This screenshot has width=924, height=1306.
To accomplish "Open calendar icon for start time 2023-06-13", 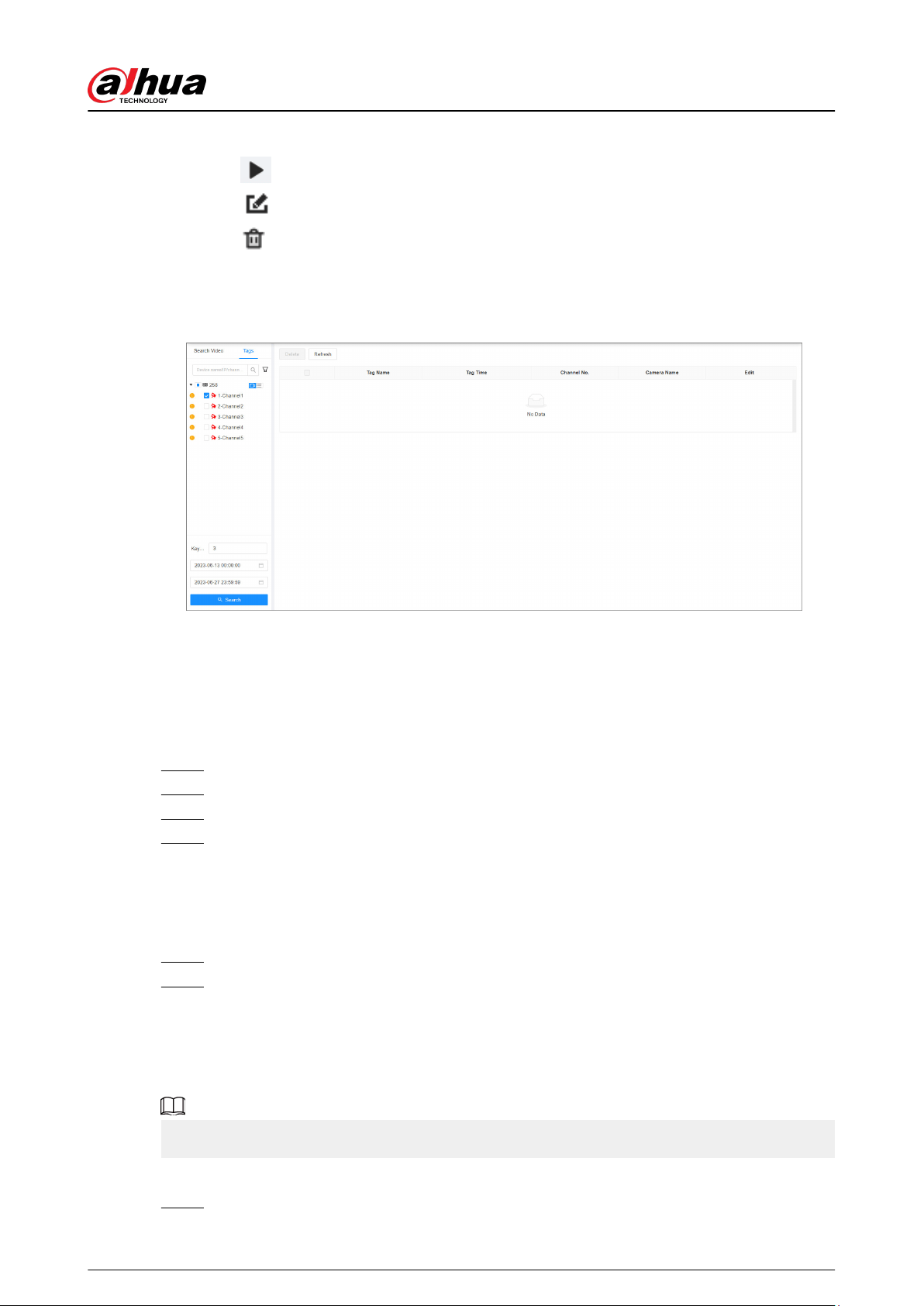I will 261,566.
